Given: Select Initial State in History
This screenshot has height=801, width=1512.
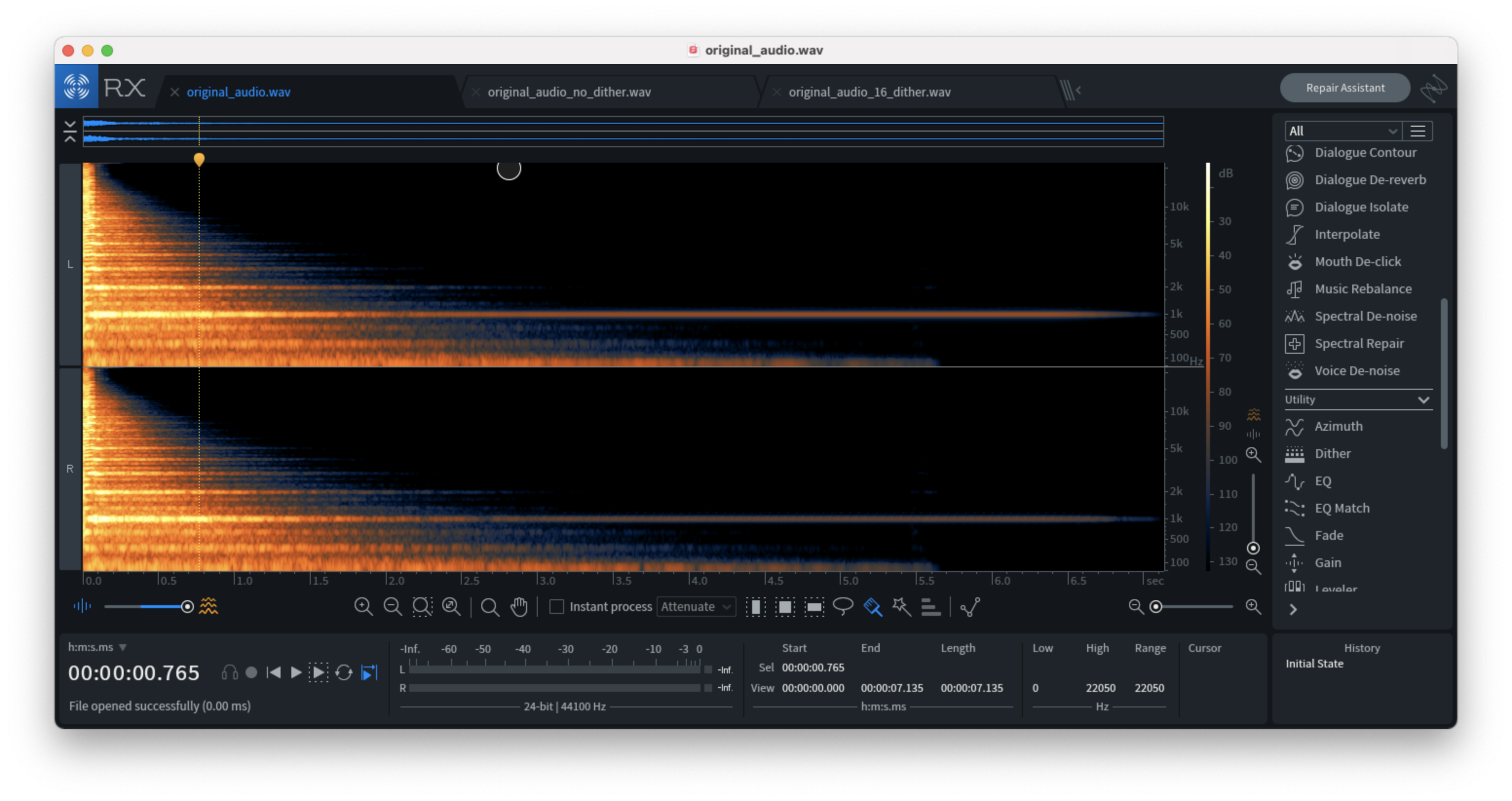Looking at the screenshot, I should [x=1314, y=664].
